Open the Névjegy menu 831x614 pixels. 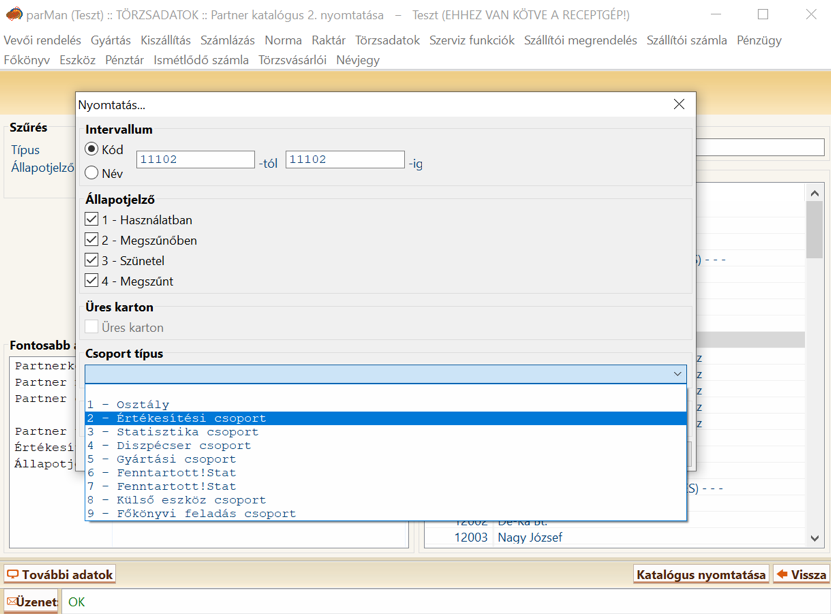[358, 60]
